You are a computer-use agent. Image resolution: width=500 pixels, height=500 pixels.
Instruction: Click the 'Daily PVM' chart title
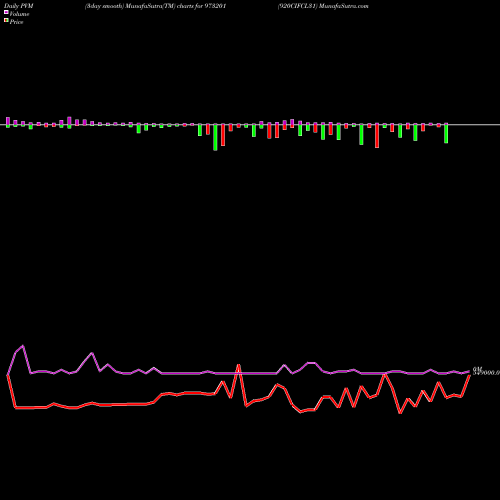[19, 6]
